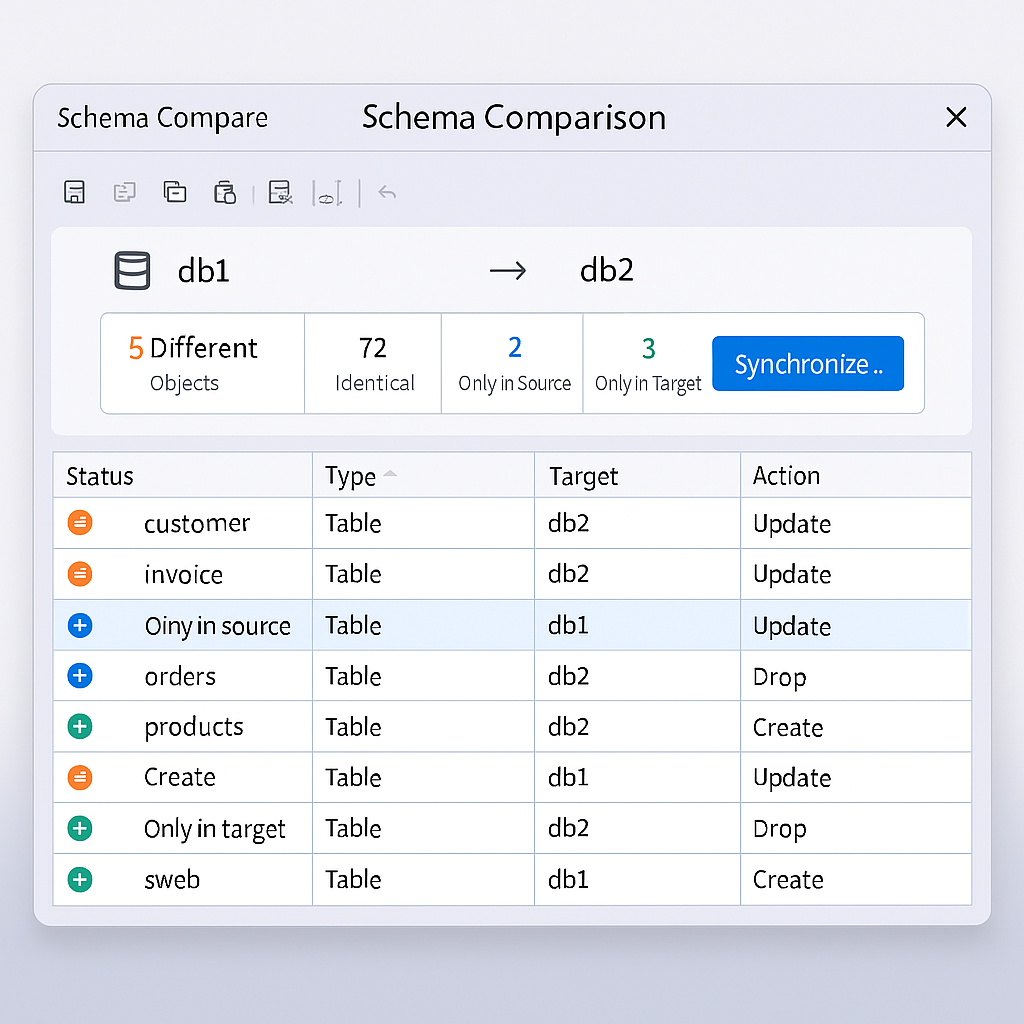The image size is (1024, 1024).
Task: Click the Action column header
Action: coord(786,475)
